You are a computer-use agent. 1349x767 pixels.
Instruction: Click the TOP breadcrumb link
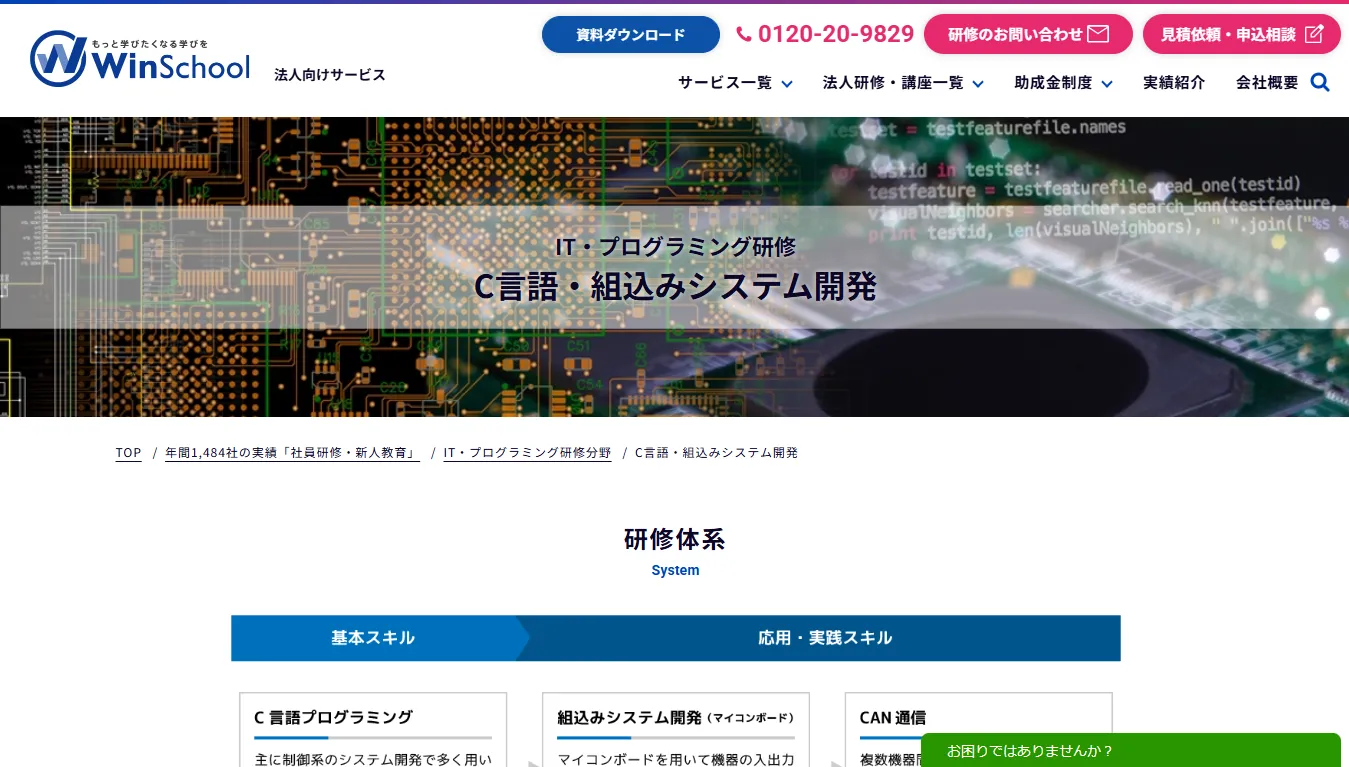point(128,452)
